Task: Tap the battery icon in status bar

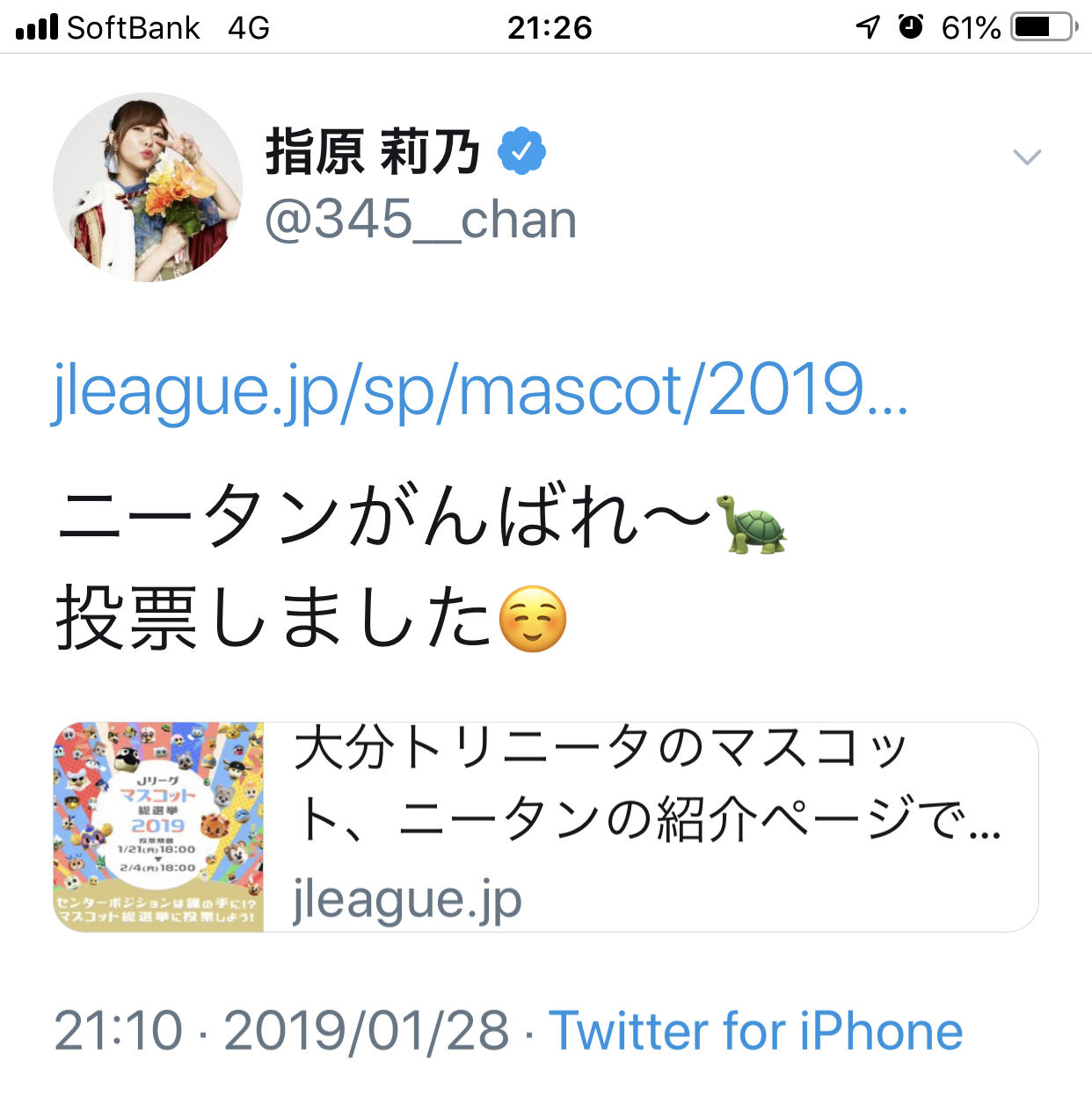Action: click(1044, 27)
